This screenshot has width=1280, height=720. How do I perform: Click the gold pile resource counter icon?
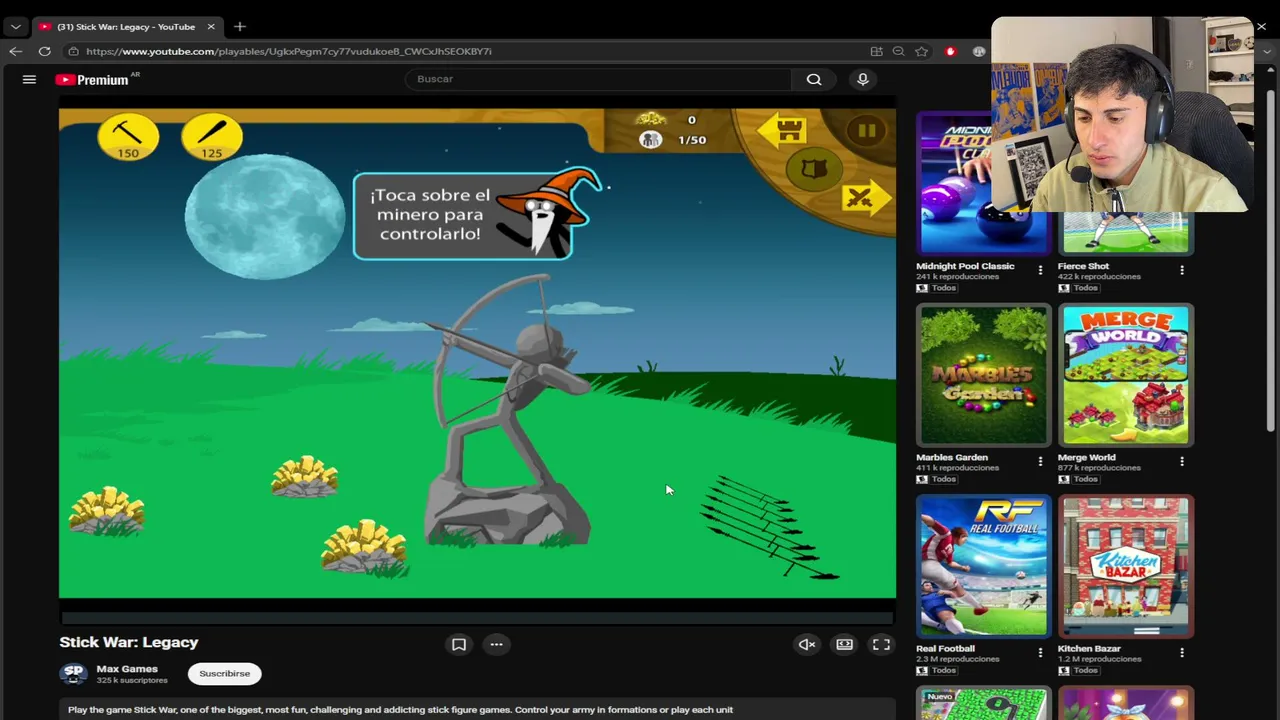point(651,120)
